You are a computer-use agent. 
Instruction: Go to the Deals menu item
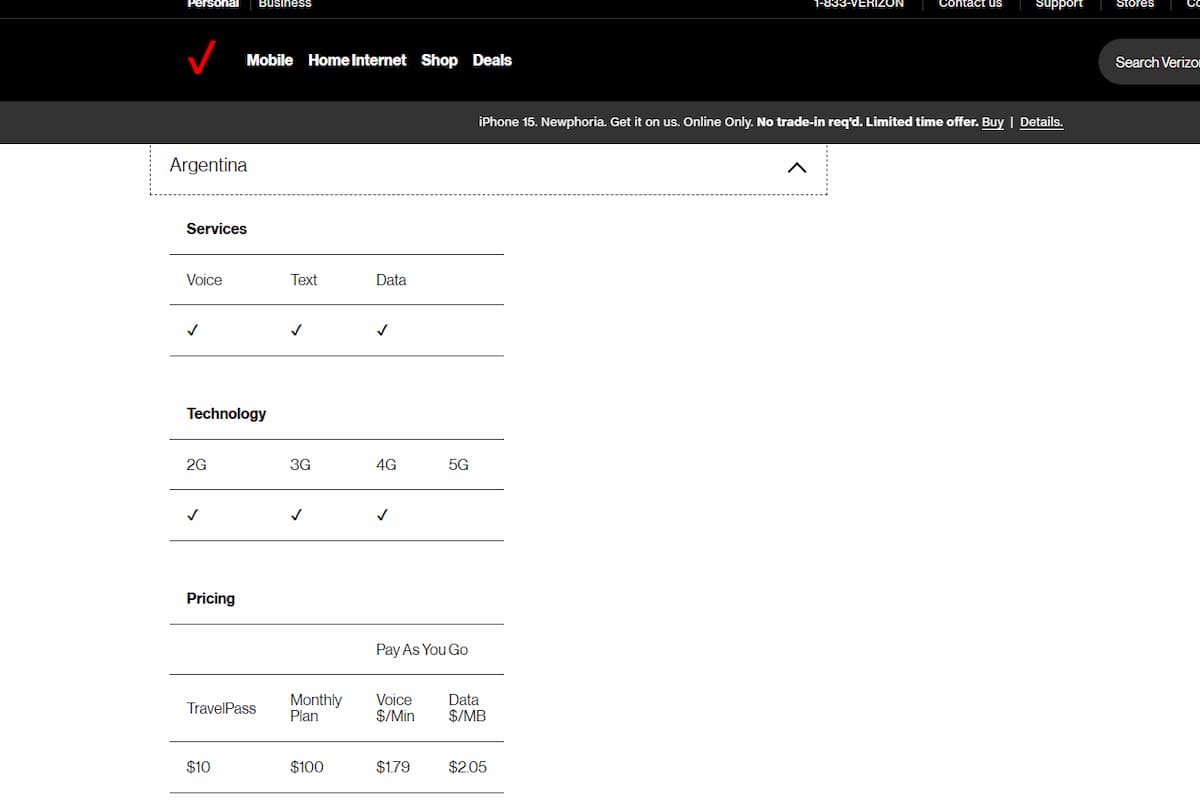pos(492,60)
